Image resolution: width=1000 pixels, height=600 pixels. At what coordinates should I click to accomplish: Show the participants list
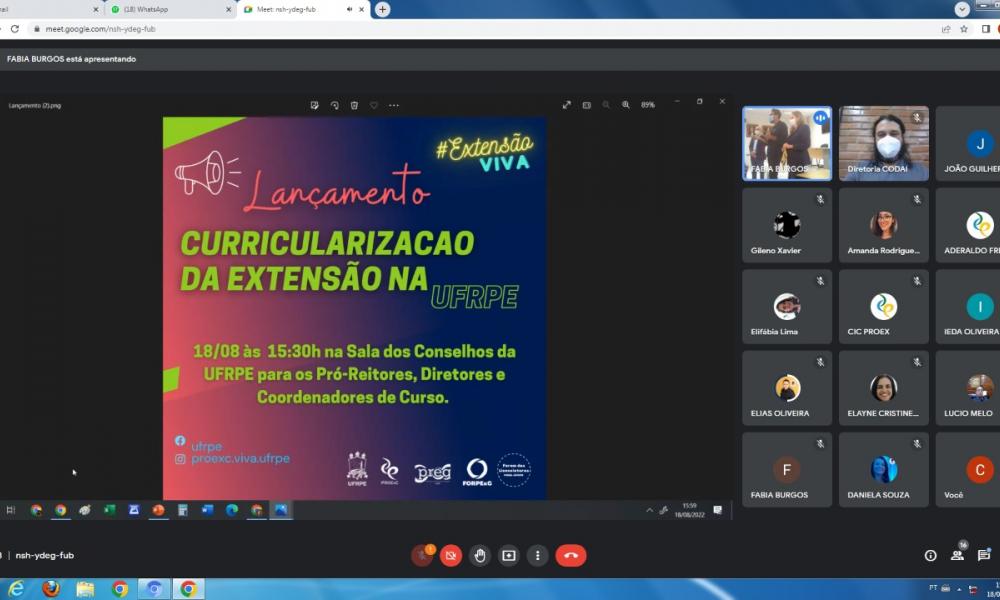[x=957, y=555]
